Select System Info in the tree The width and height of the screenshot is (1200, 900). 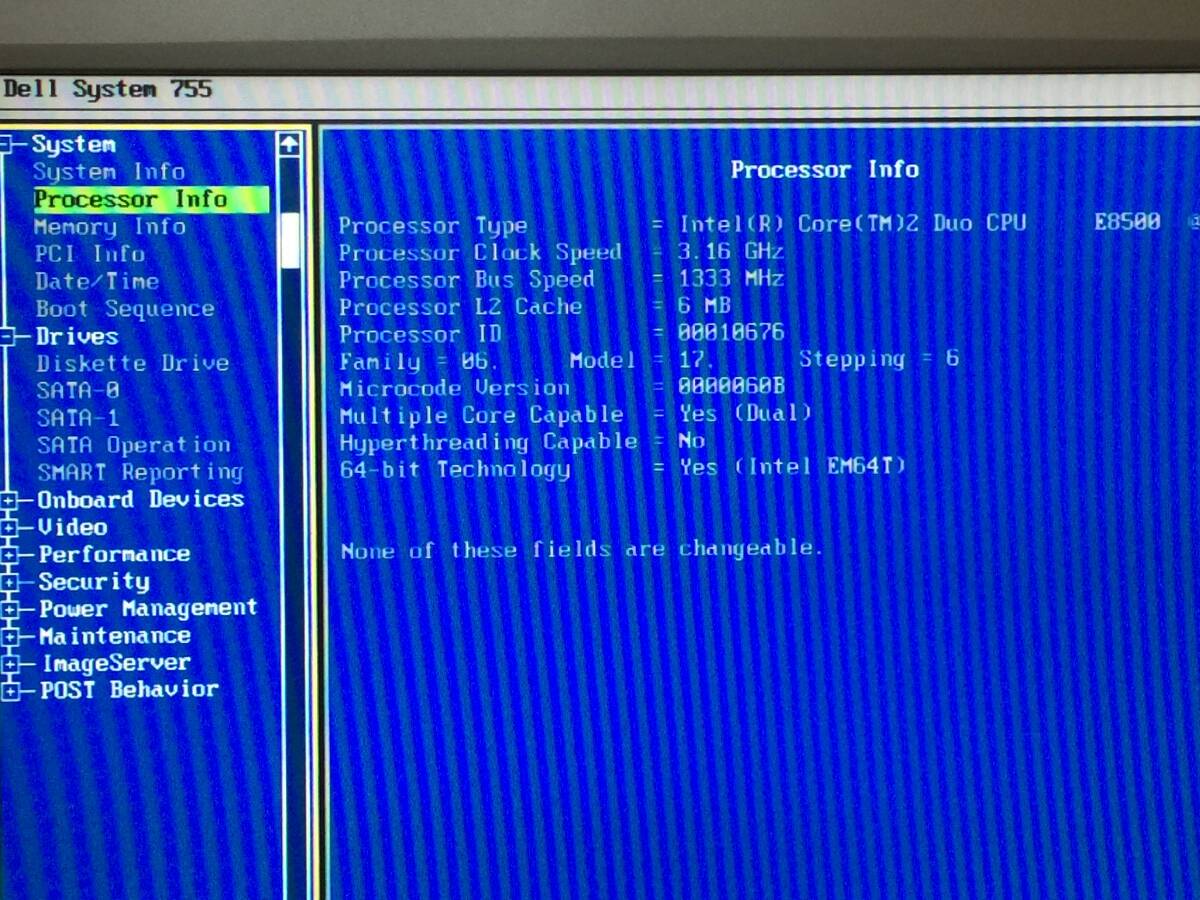(x=109, y=172)
